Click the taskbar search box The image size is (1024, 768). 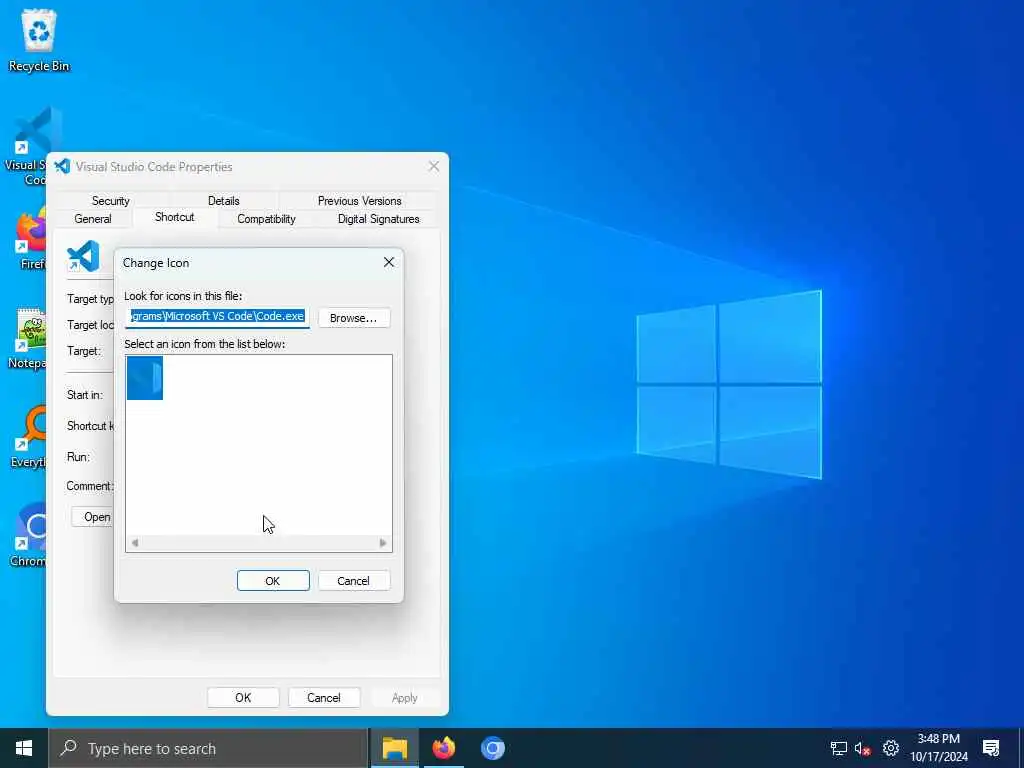click(x=208, y=748)
